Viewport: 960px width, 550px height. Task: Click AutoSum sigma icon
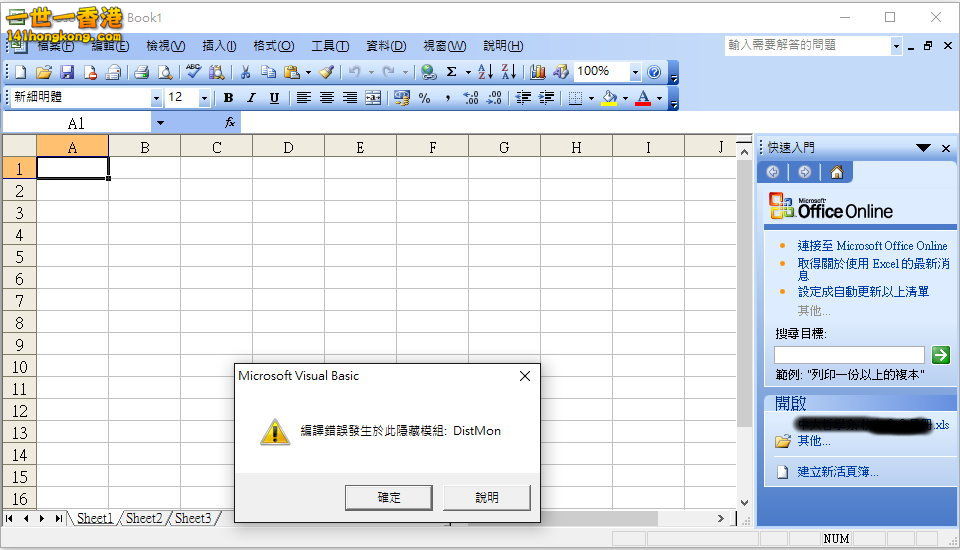click(452, 72)
